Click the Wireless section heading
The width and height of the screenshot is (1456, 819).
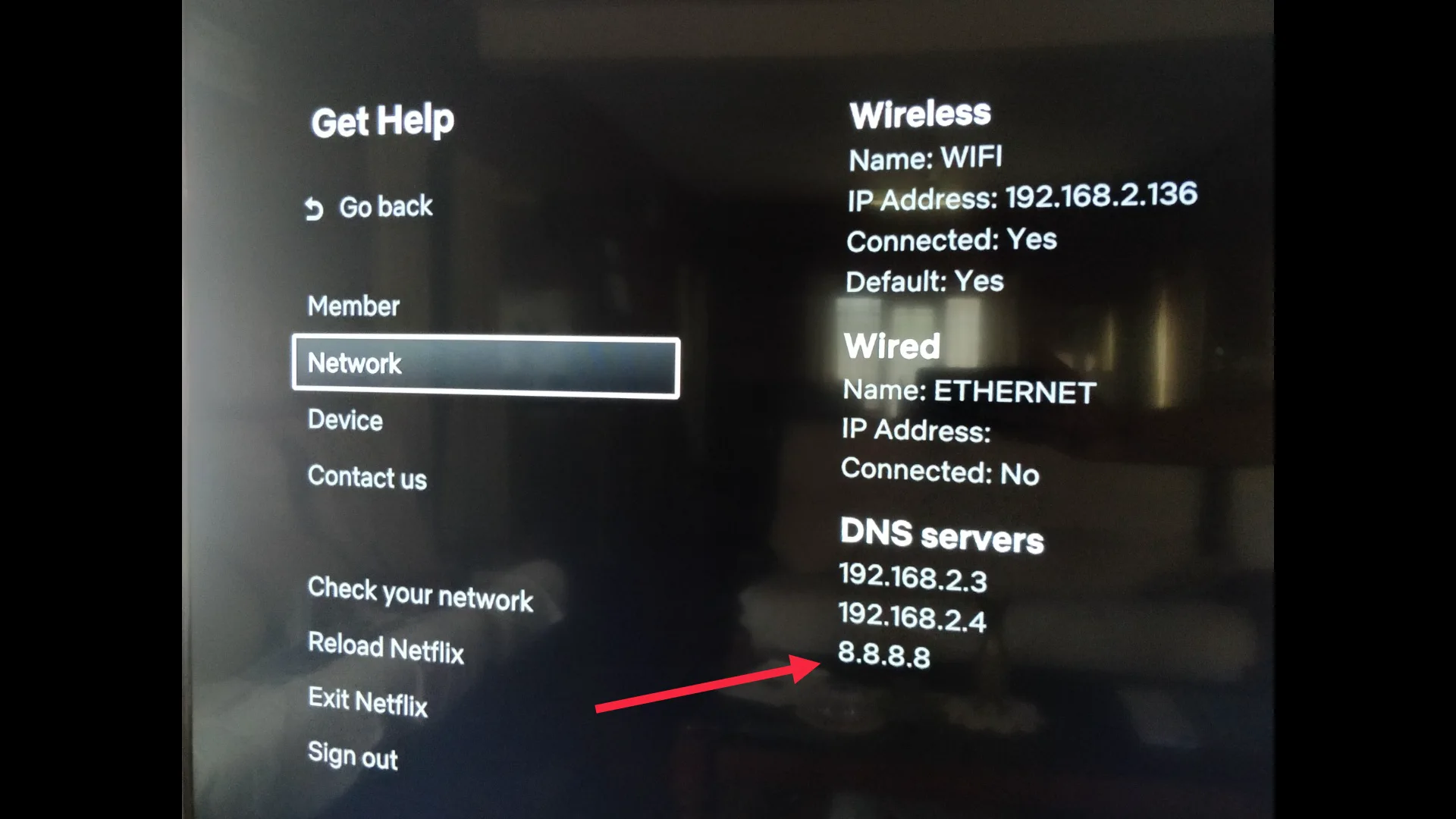[920, 115]
